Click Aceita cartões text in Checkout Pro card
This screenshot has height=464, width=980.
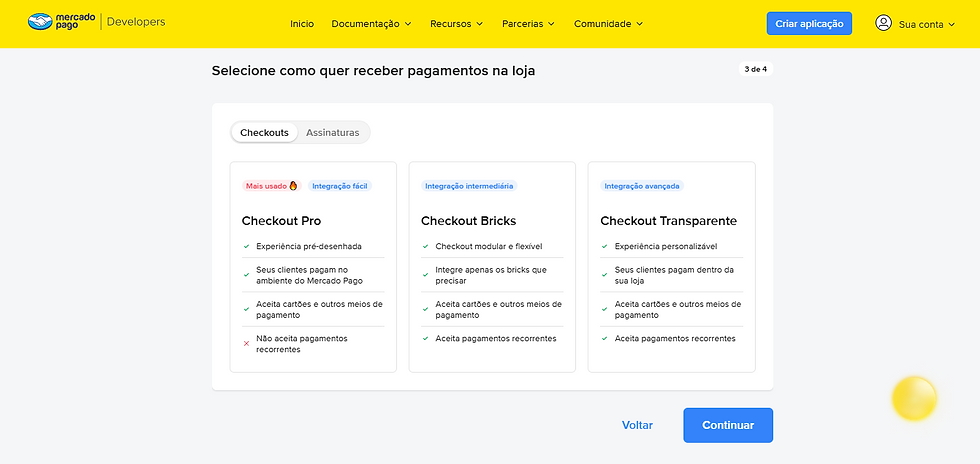(319, 310)
